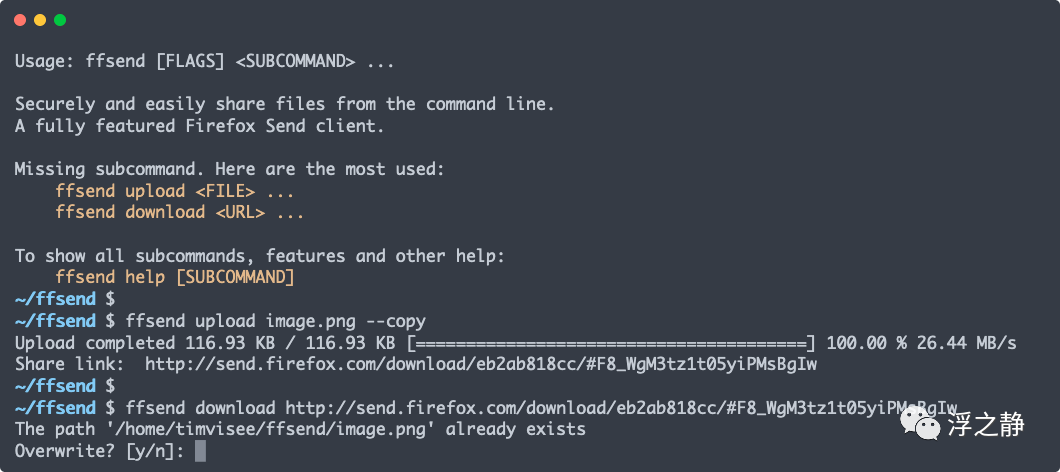1060x472 pixels.
Task: Click the yellow minimize window button
Action: pos(40,20)
